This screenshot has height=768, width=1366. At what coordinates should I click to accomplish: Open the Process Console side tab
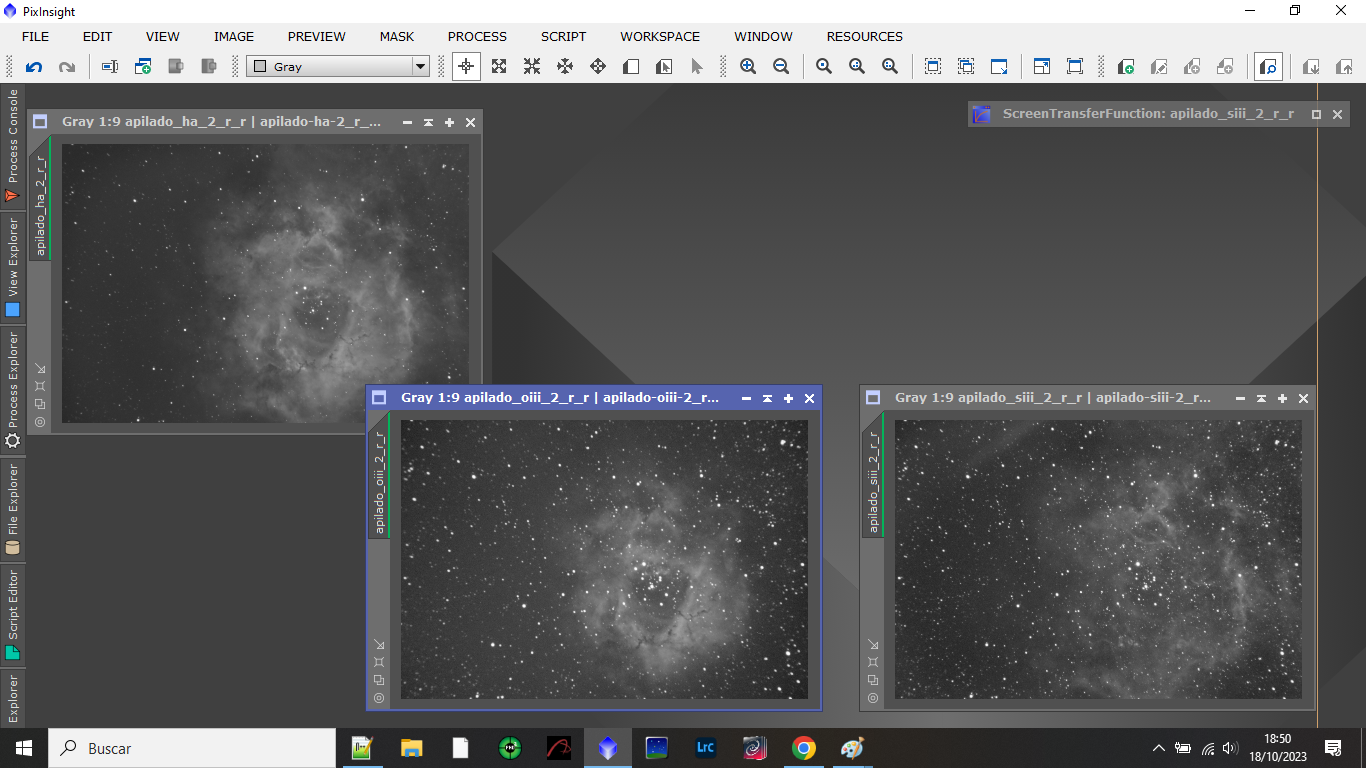click(13, 146)
